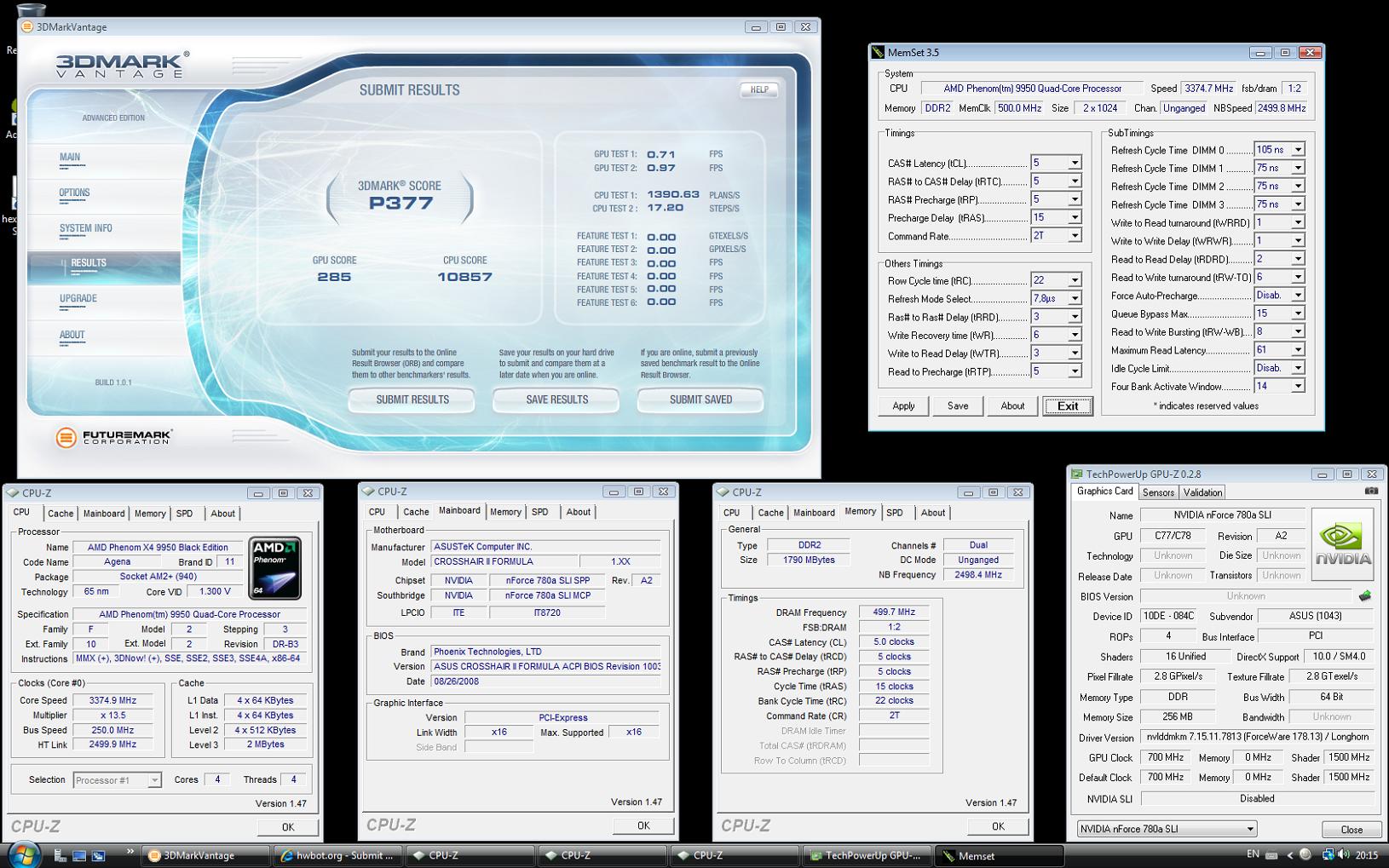This screenshot has width=1389, height=868.
Task: Click the NVIDIA logo in GPU-Z
Action: click(1342, 545)
